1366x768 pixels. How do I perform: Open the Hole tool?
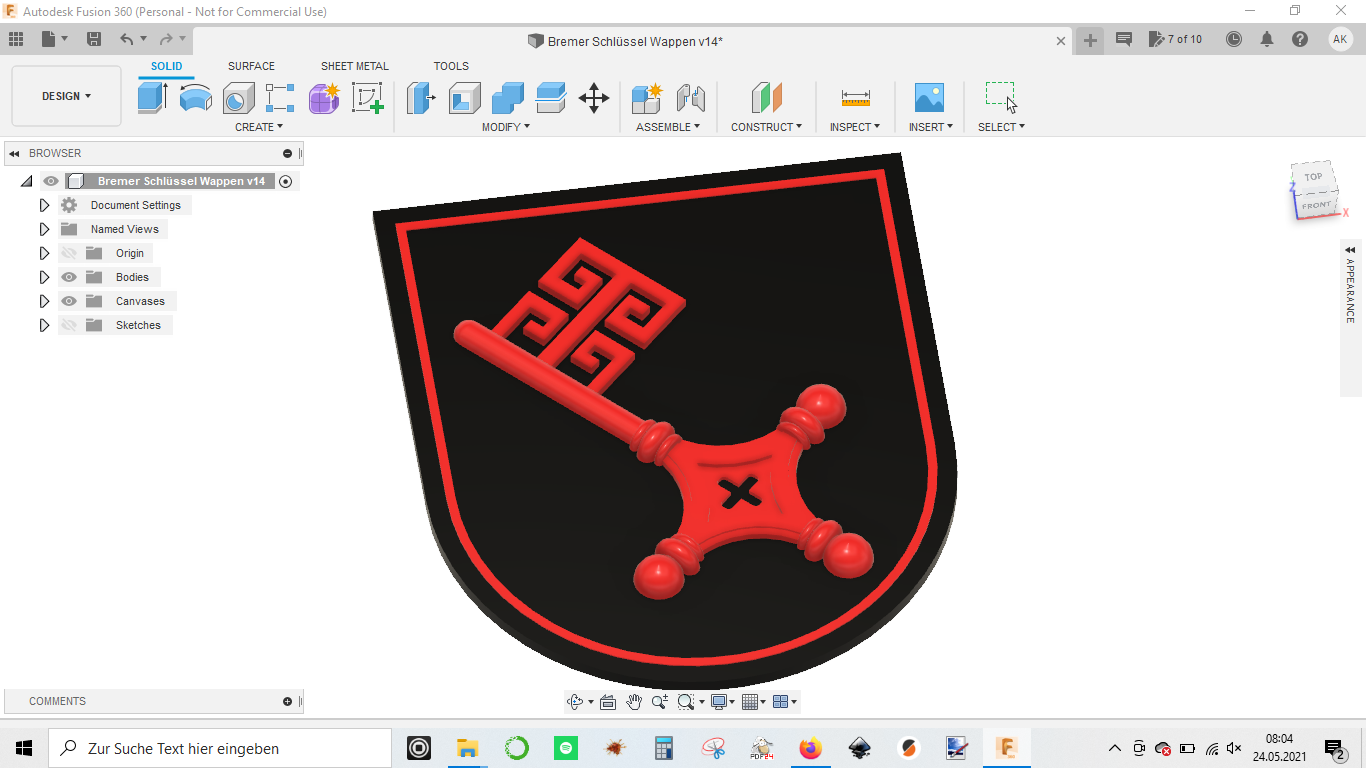pyautogui.click(x=238, y=97)
